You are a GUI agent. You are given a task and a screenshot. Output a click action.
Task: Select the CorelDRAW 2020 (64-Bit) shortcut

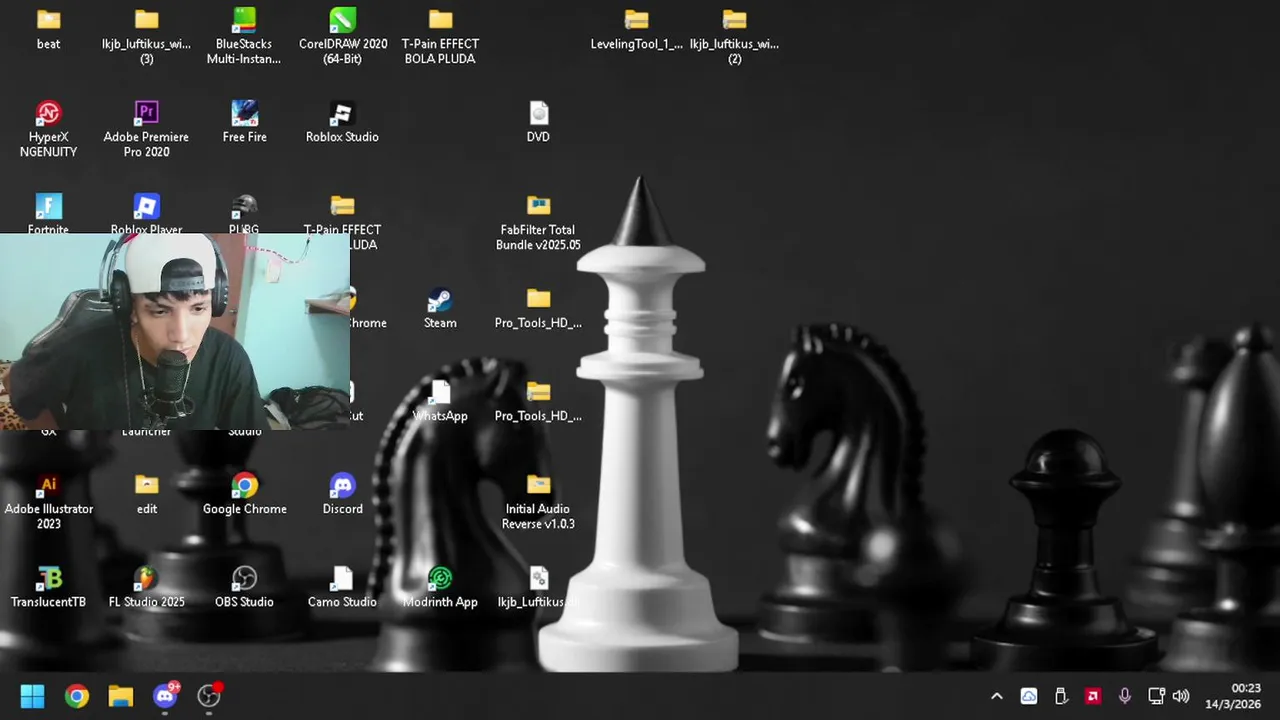pos(342,37)
